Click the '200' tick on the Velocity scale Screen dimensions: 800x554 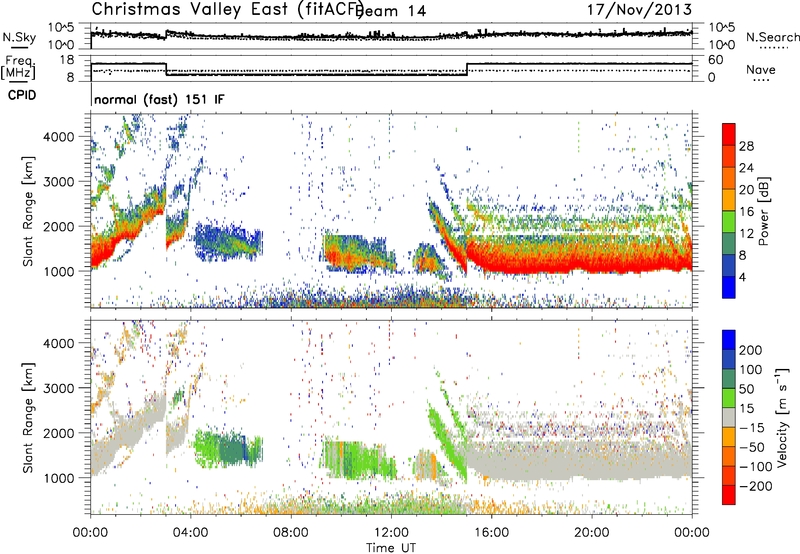pyautogui.click(x=751, y=350)
